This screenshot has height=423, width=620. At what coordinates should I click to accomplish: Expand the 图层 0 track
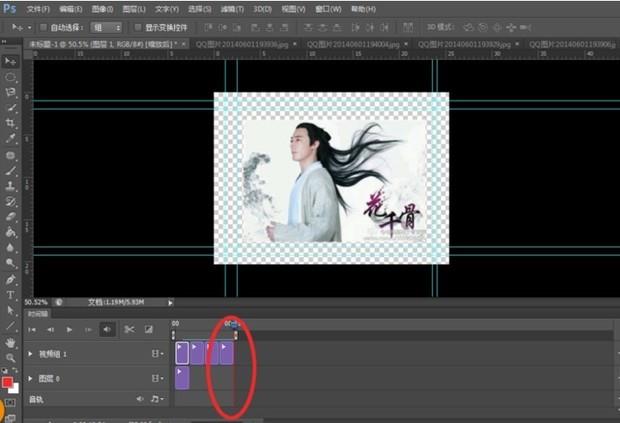point(30,379)
